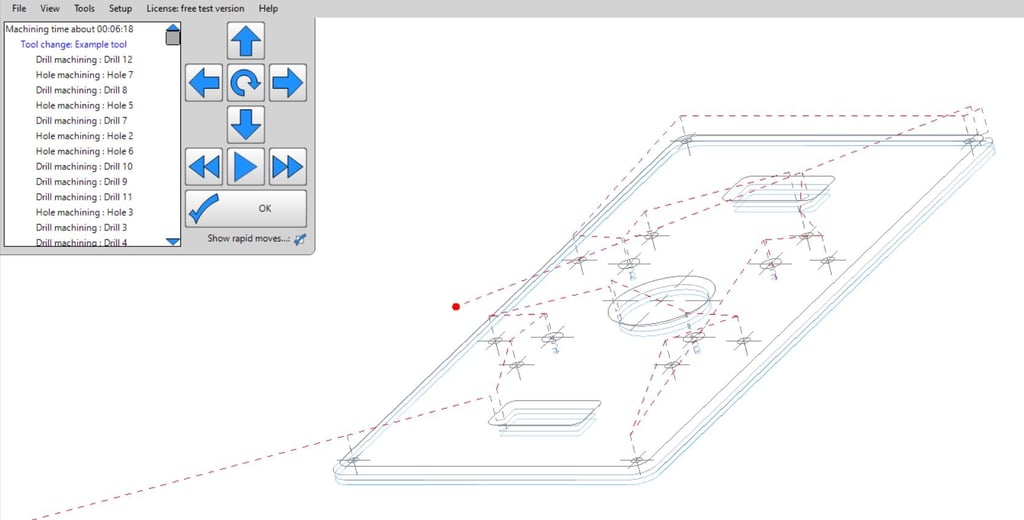This screenshot has height=520, width=1024.
Task: Pan view down with down arrow
Action: coord(246,124)
